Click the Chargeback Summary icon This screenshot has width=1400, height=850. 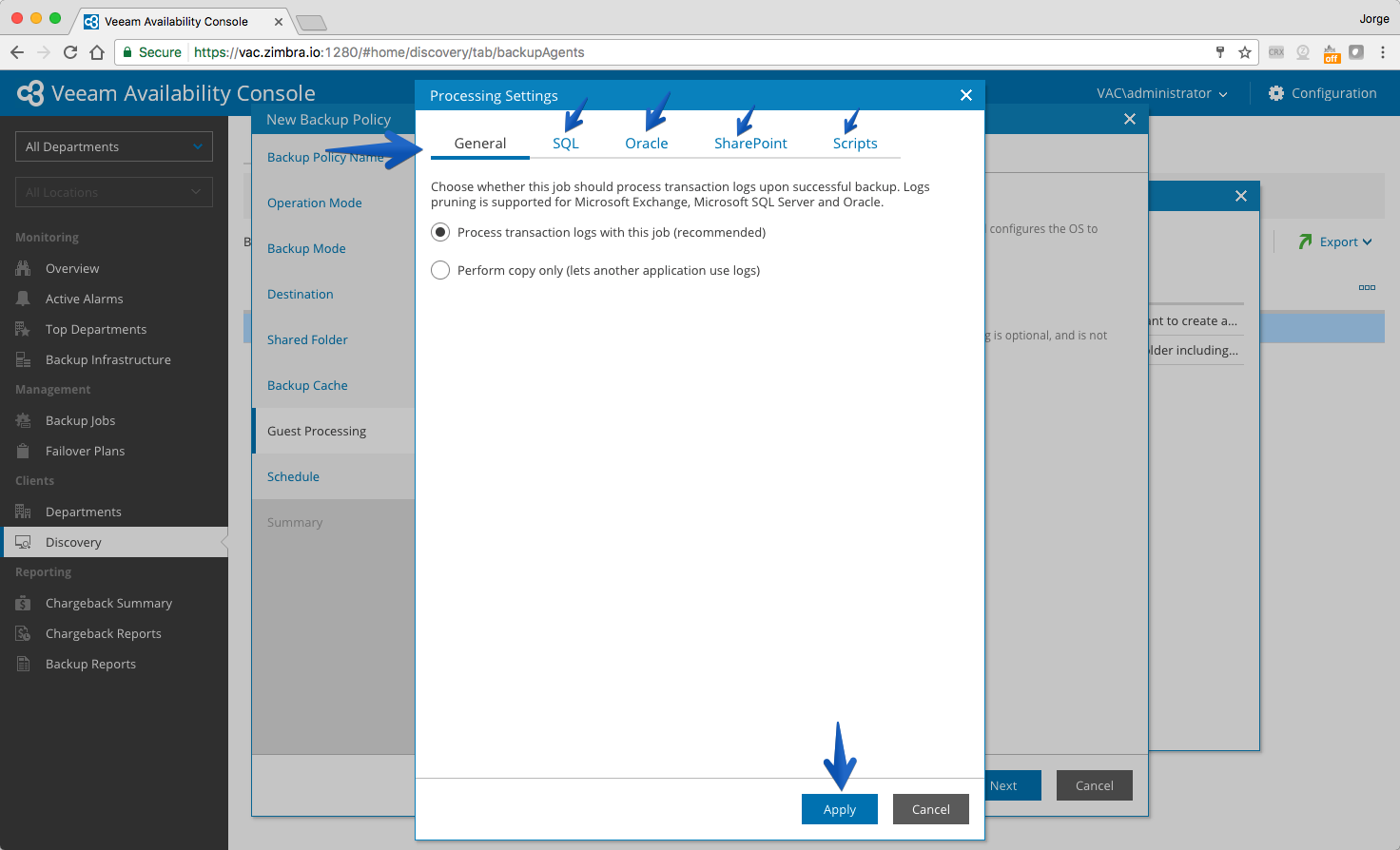[x=23, y=603]
